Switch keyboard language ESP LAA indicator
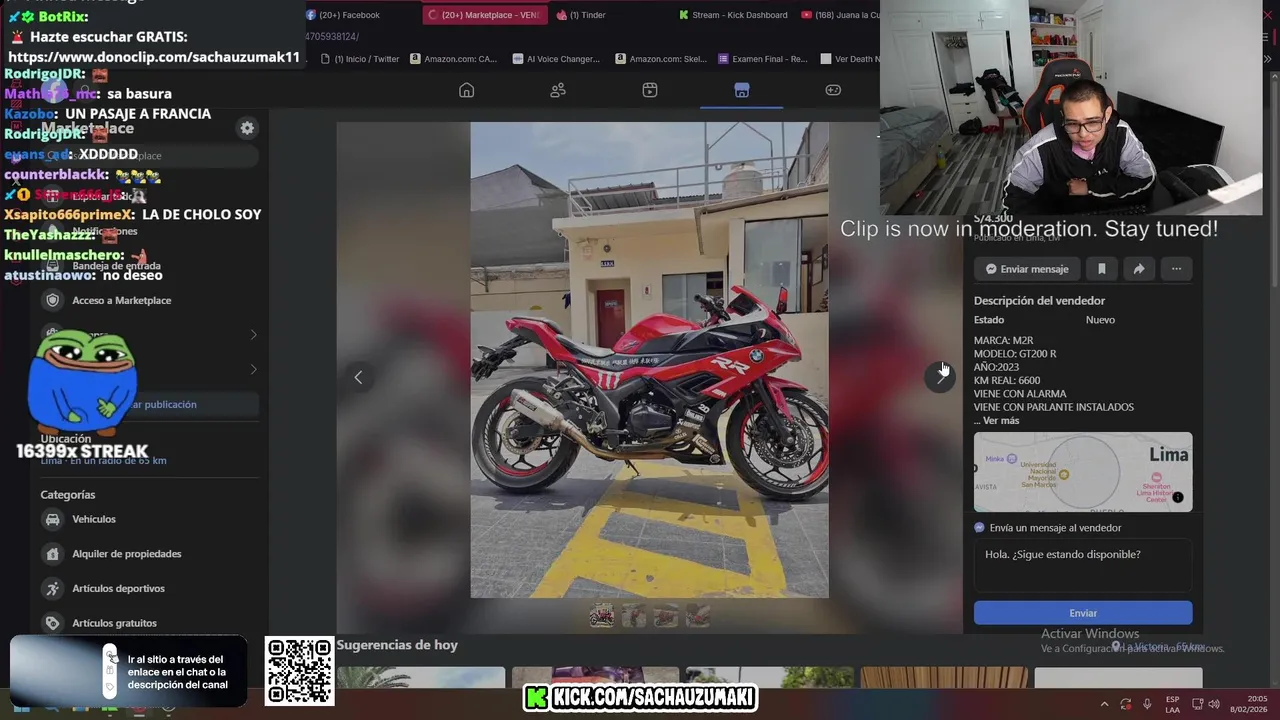Screen dimensions: 1280x720 point(1172,704)
